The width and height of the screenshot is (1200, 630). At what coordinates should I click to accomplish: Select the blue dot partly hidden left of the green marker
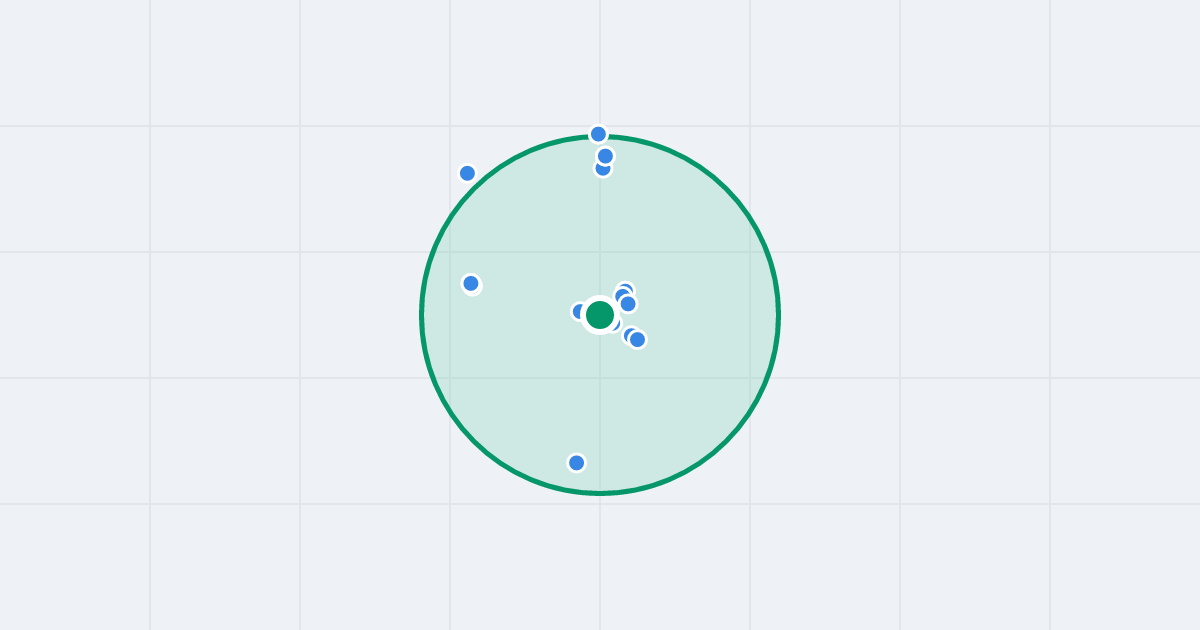click(x=579, y=311)
